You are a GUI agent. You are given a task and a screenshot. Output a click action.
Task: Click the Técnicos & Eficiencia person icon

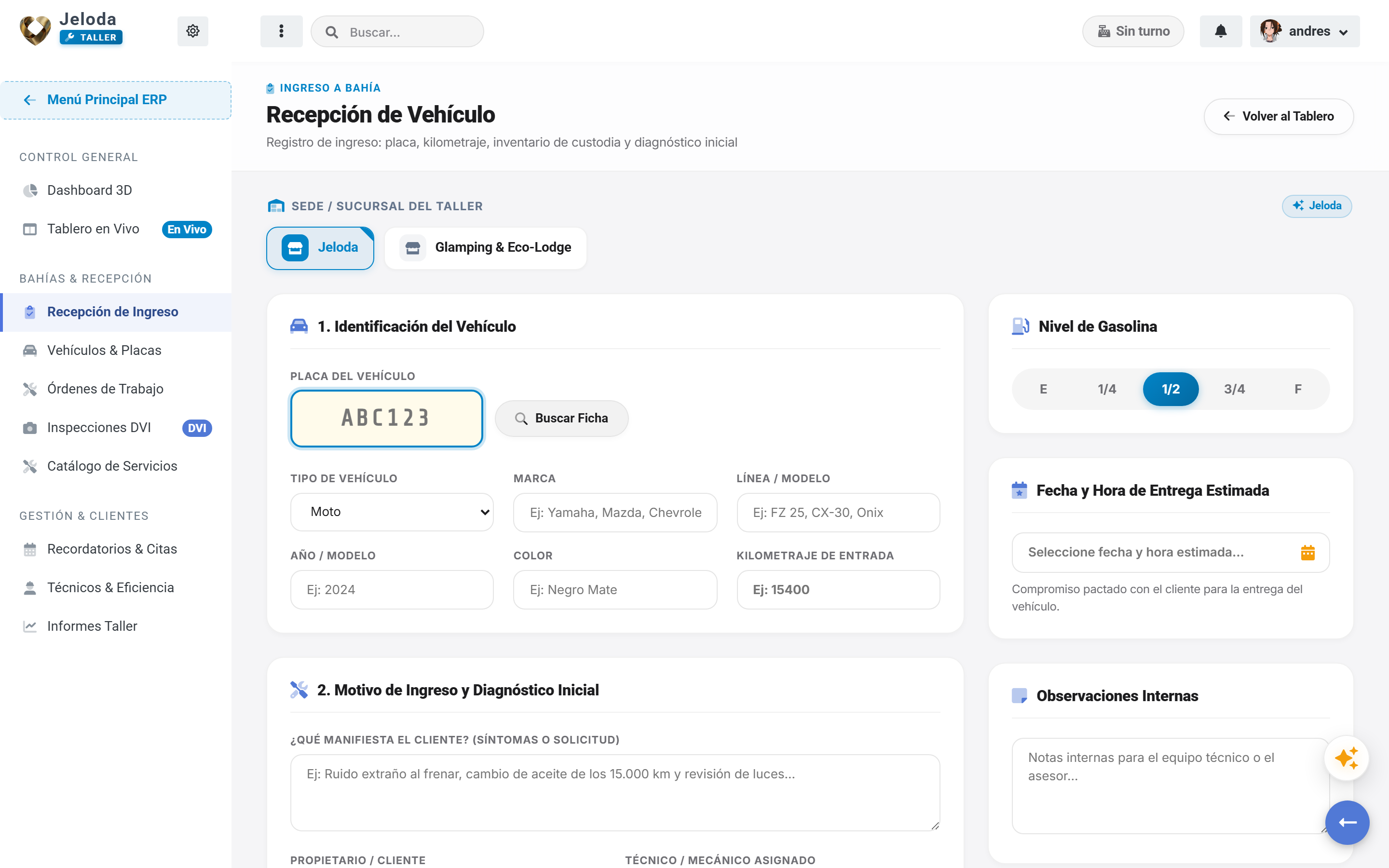30,587
